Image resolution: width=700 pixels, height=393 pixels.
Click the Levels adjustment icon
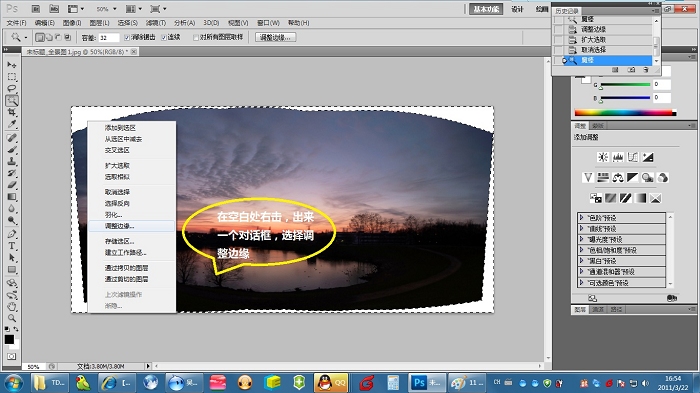(x=618, y=157)
